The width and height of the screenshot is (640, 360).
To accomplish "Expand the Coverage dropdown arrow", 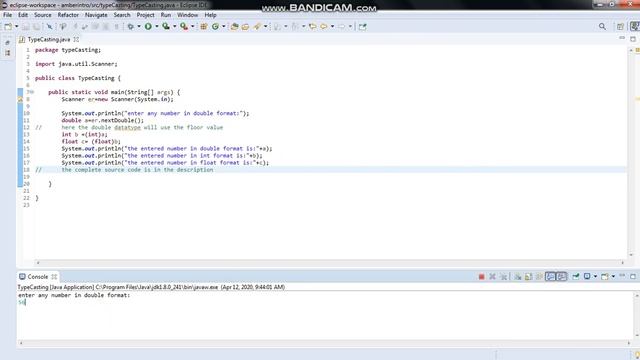I will pyautogui.click(x=175, y=27).
